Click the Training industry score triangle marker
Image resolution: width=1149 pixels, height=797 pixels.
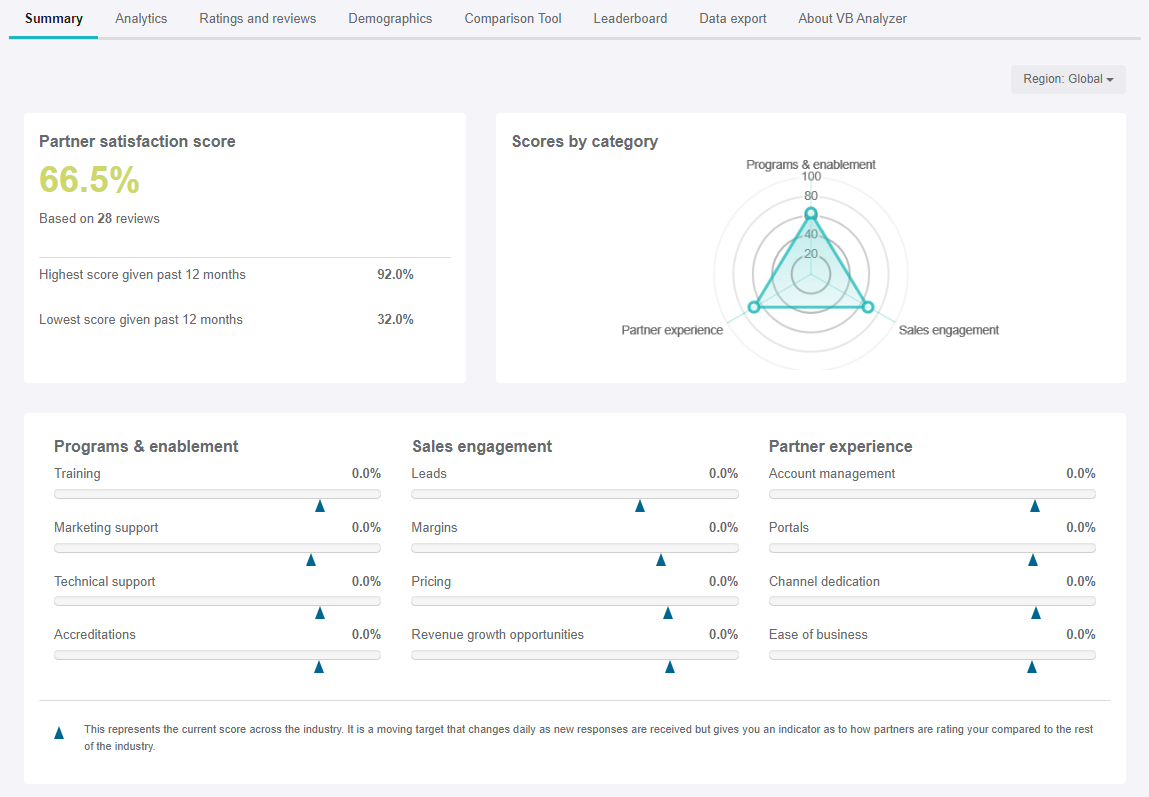[x=320, y=506]
